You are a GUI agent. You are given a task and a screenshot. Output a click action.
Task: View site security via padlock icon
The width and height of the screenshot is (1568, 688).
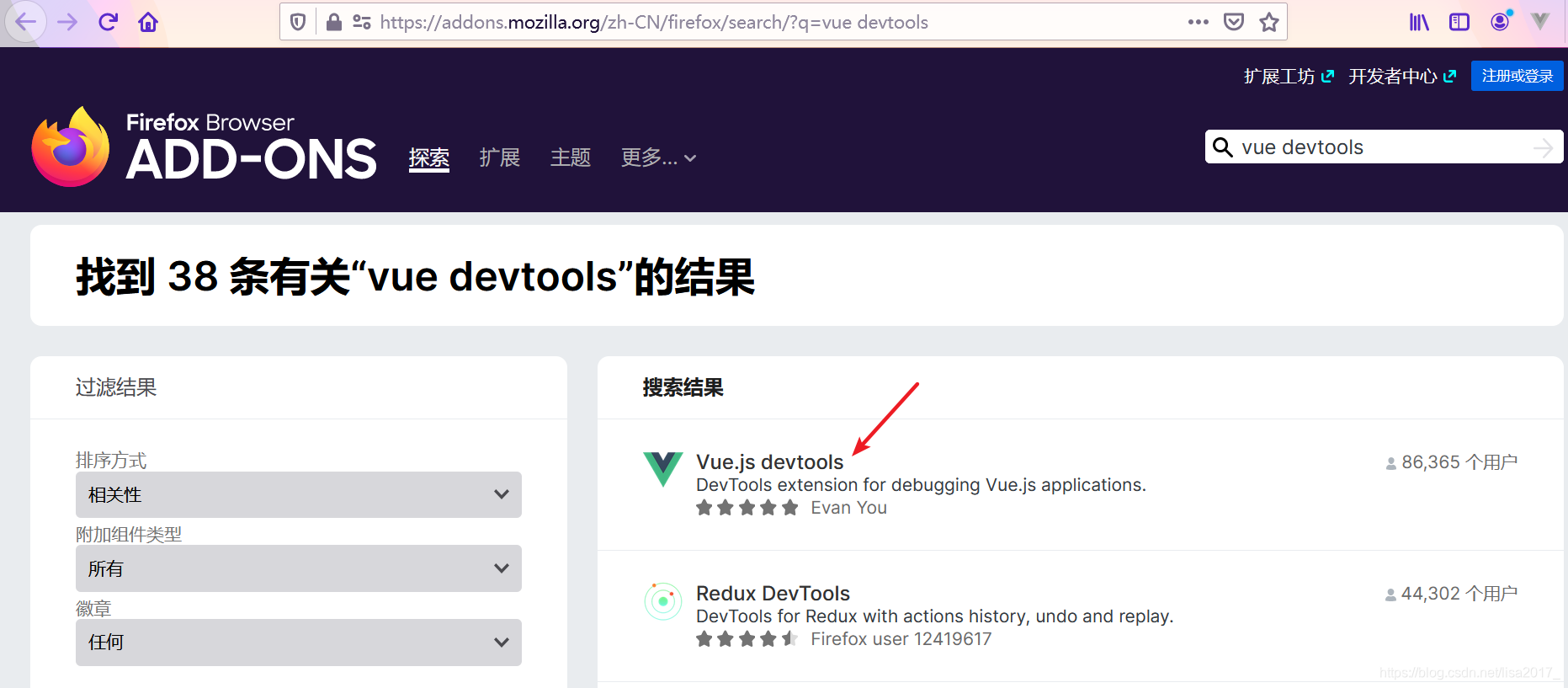[333, 22]
